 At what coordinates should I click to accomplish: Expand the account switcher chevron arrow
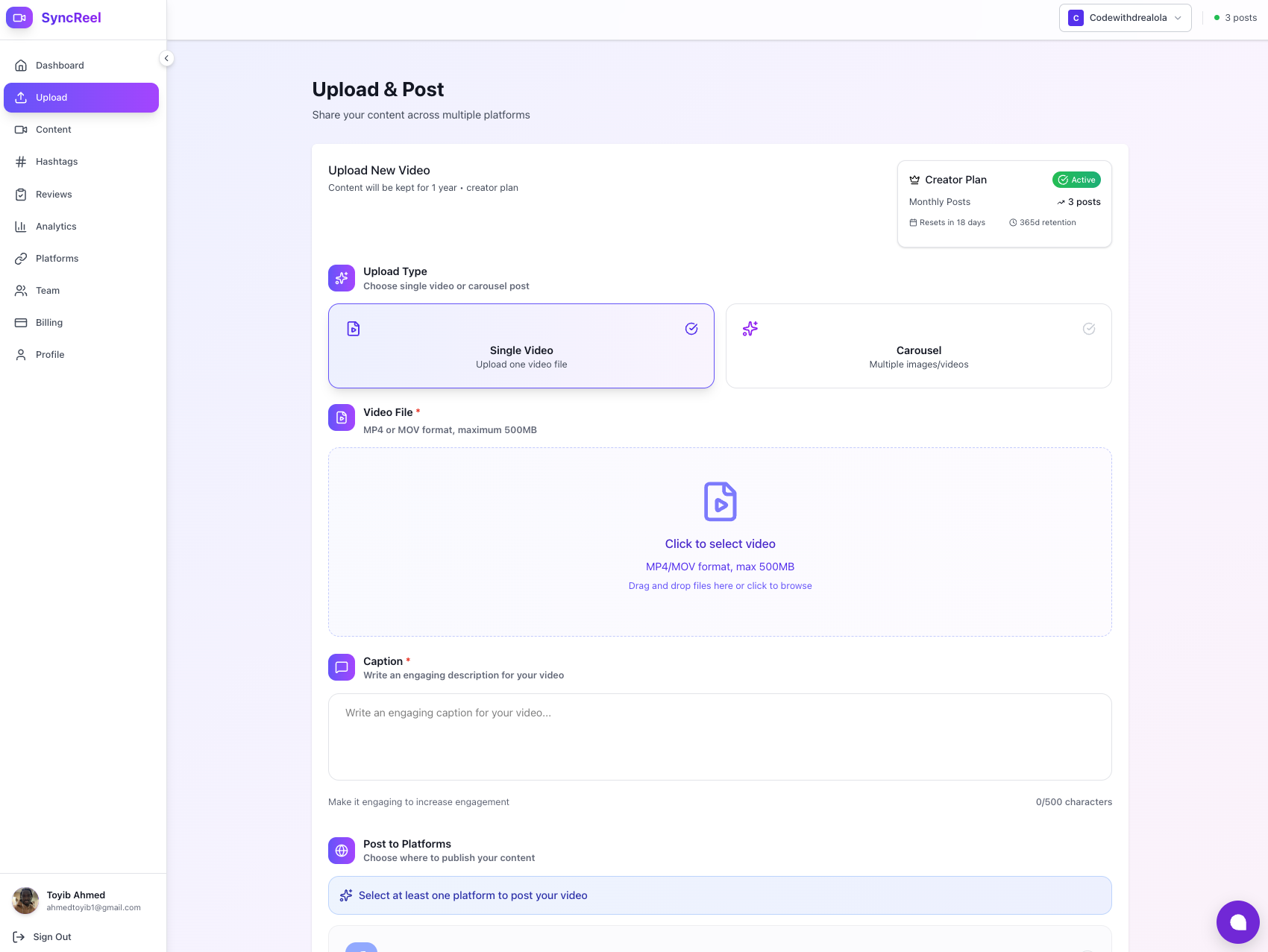(x=1177, y=18)
